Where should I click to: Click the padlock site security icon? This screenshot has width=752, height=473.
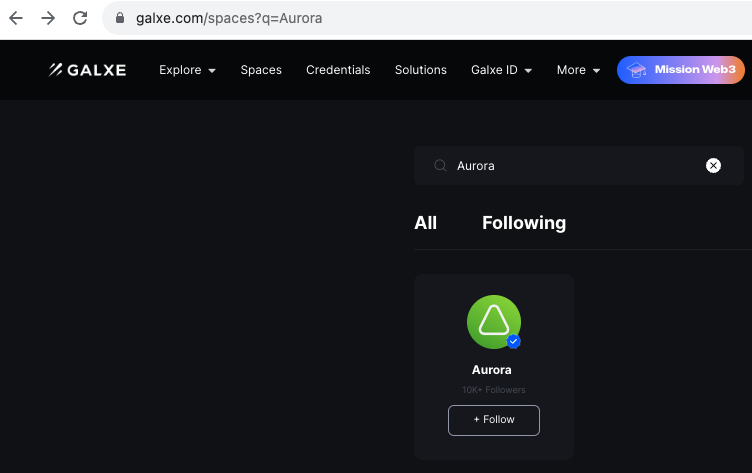(x=120, y=18)
